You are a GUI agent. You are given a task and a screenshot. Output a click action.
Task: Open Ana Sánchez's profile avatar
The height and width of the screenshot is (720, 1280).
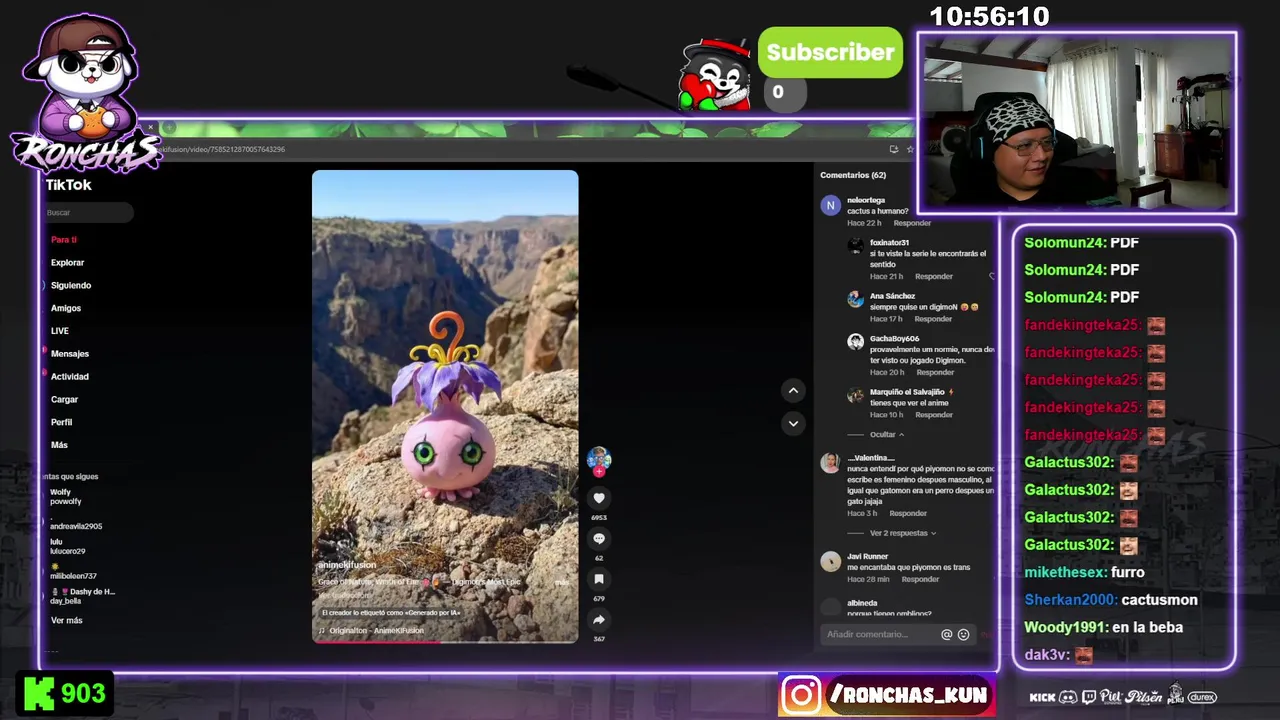(855, 299)
